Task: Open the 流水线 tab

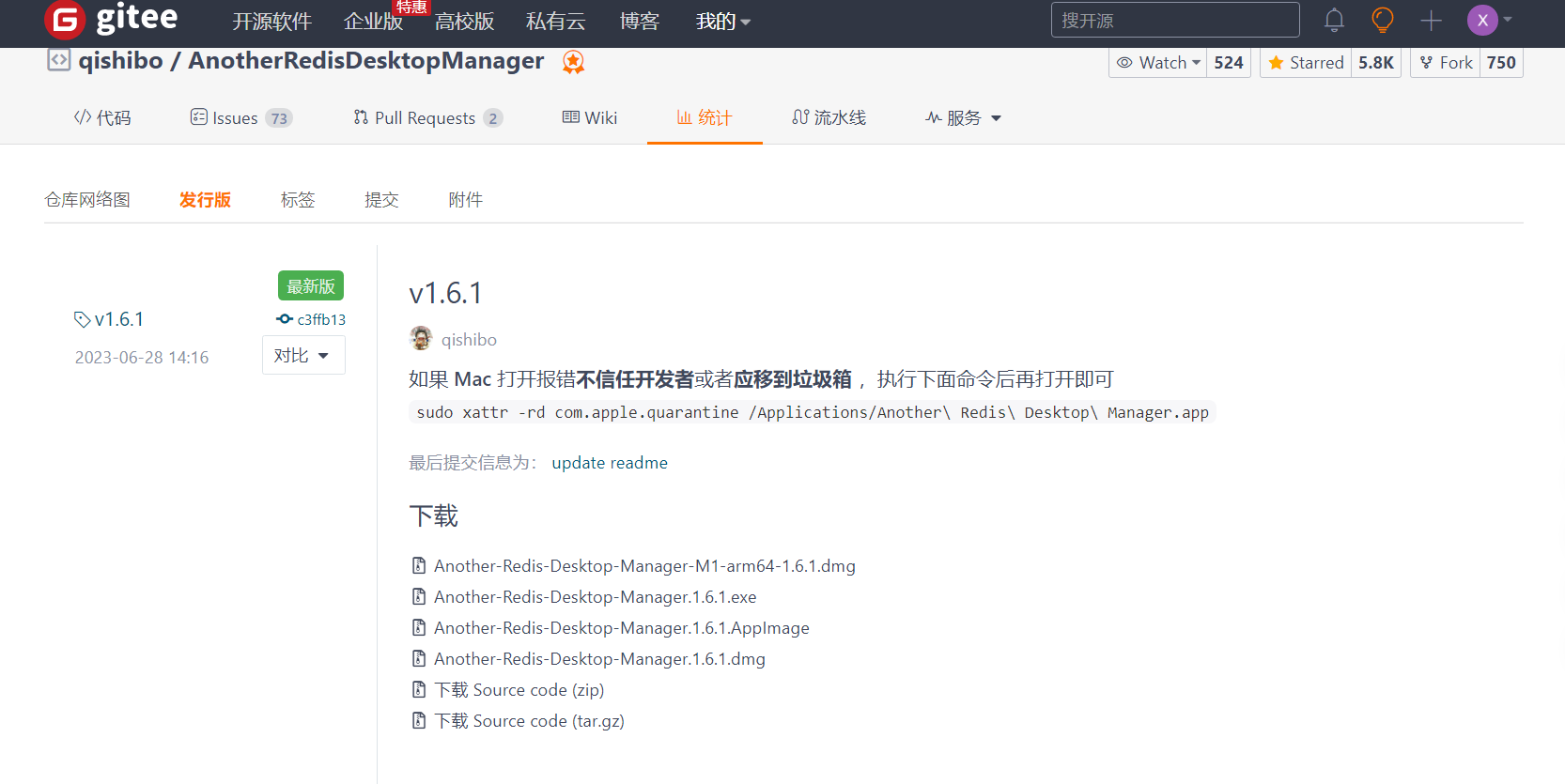Action: click(x=829, y=117)
